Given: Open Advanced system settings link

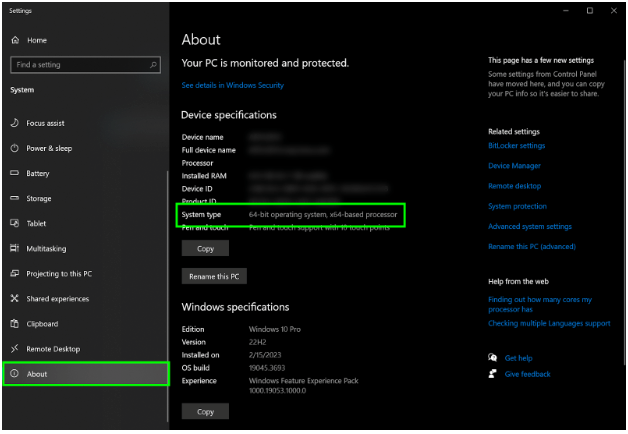Looking at the screenshot, I should pyautogui.click(x=529, y=227).
